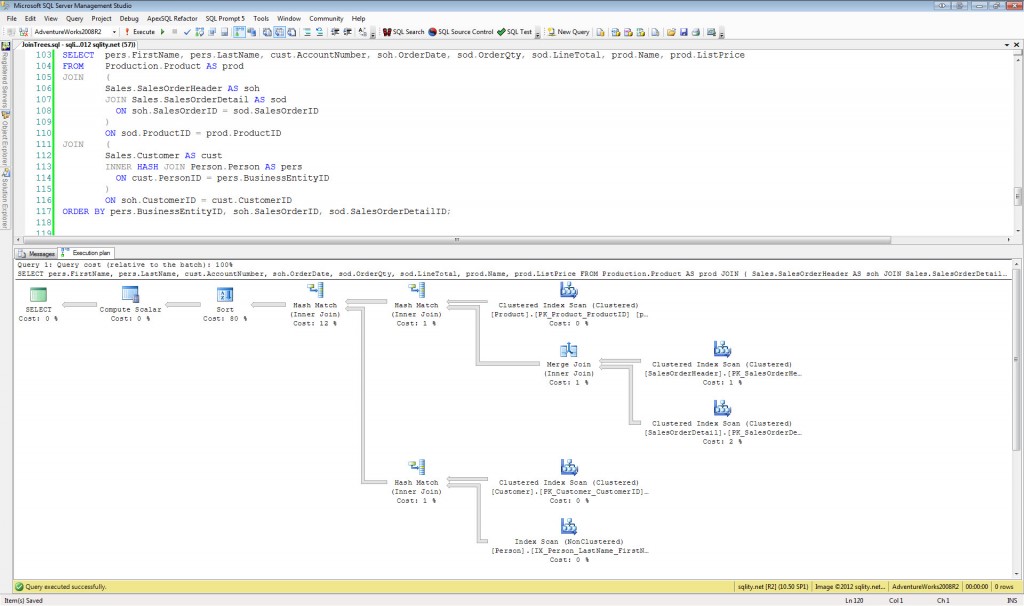This screenshot has height=606, width=1024.
Task: Select the Merge Join operator icon
Action: (568, 352)
